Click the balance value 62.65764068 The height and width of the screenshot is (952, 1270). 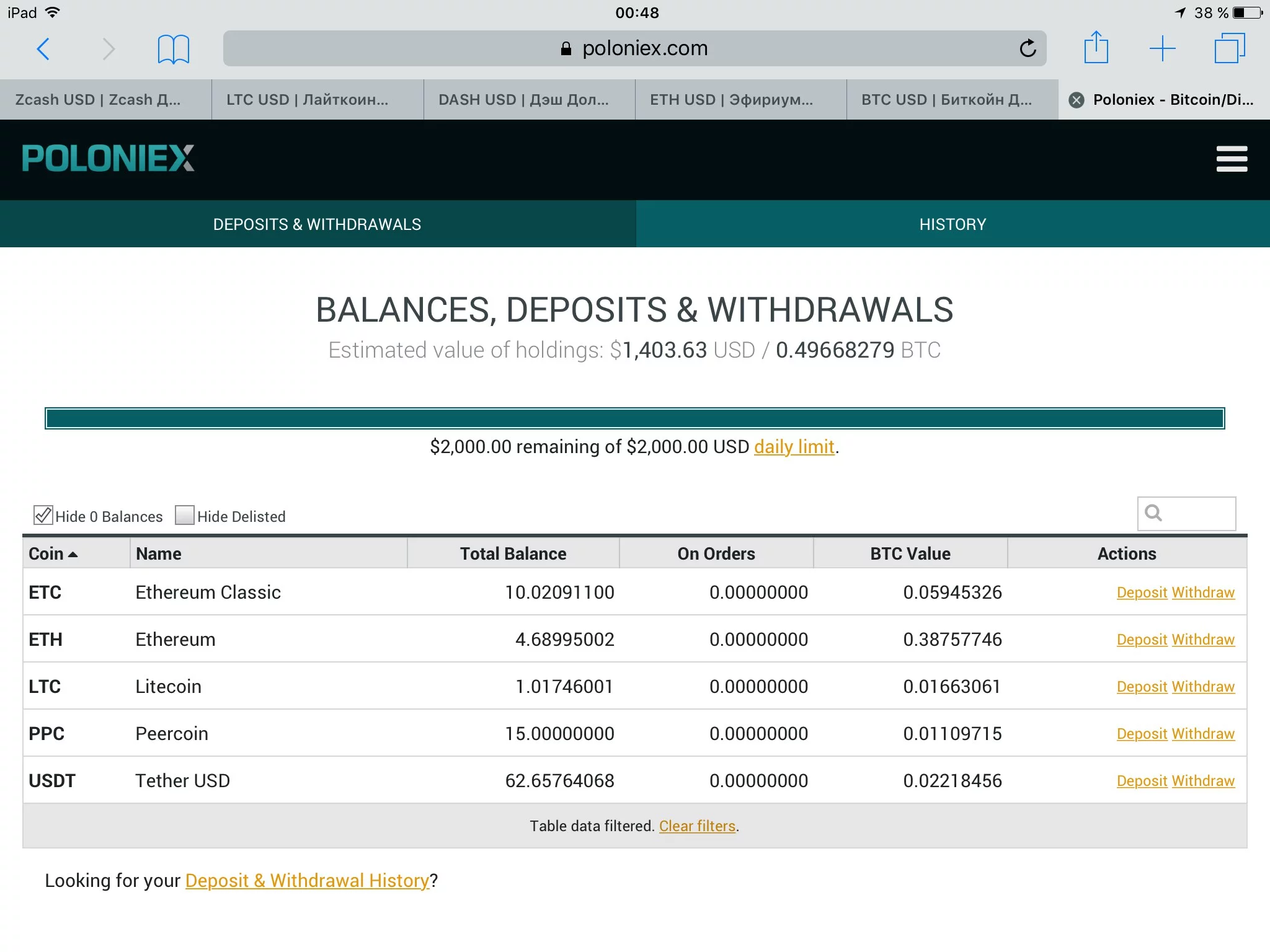click(559, 781)
